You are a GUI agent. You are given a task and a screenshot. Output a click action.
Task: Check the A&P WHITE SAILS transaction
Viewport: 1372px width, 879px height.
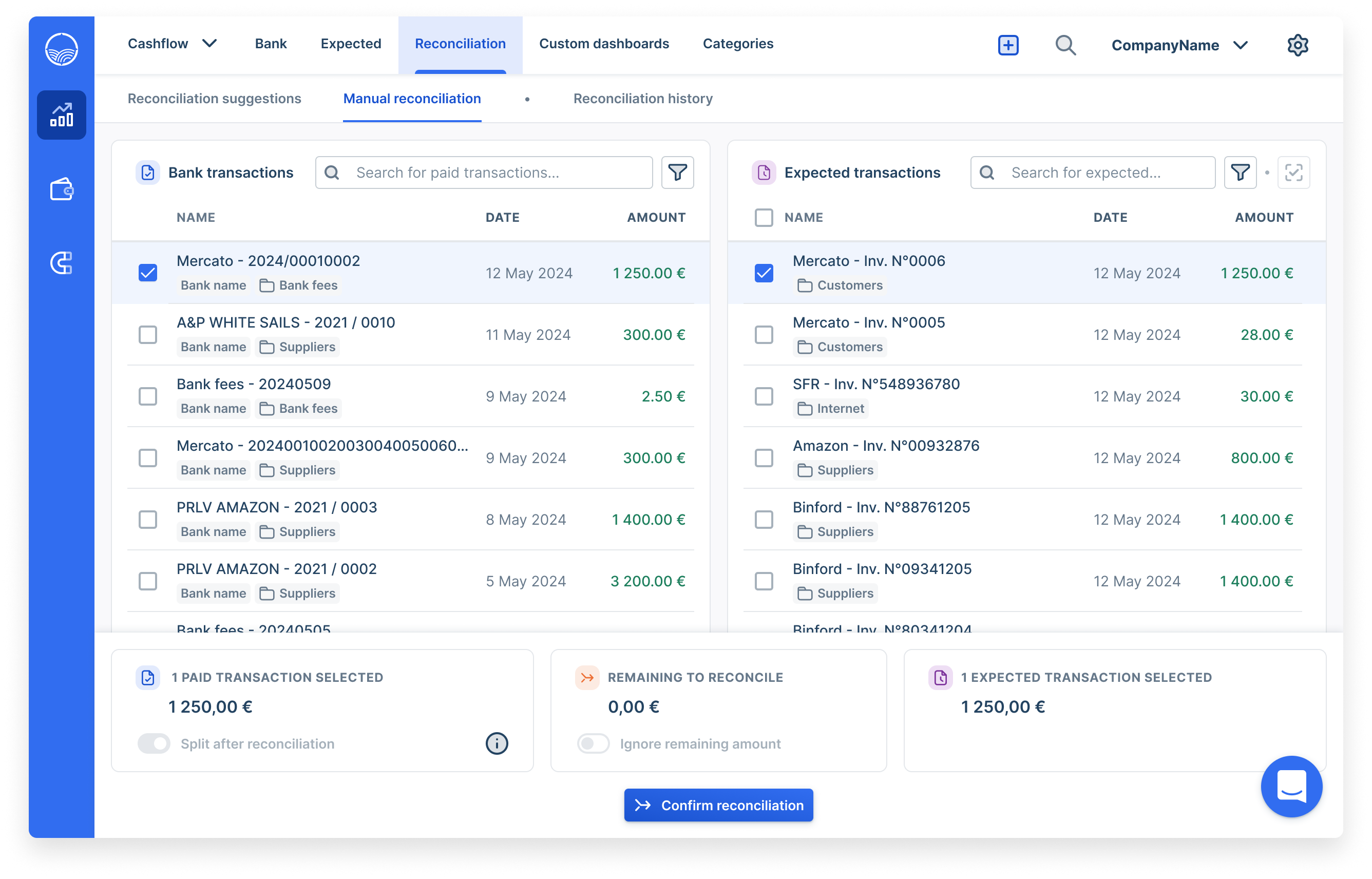(148, 334)
